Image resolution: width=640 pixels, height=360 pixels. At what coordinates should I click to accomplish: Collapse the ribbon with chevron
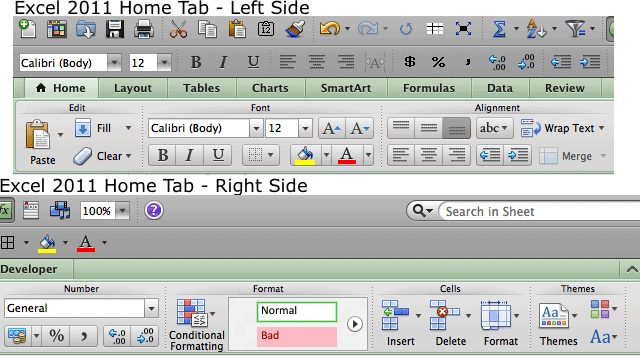[631, 269]
